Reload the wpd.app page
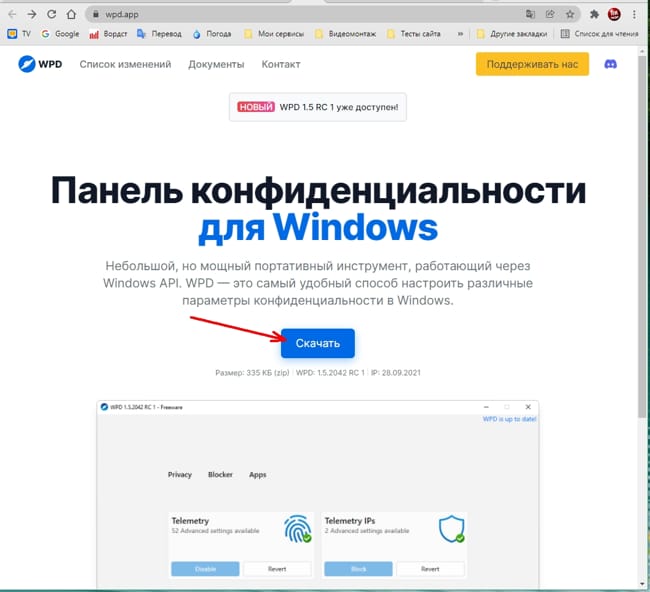This screenshot has height=592, width=650. click(51, 14)
